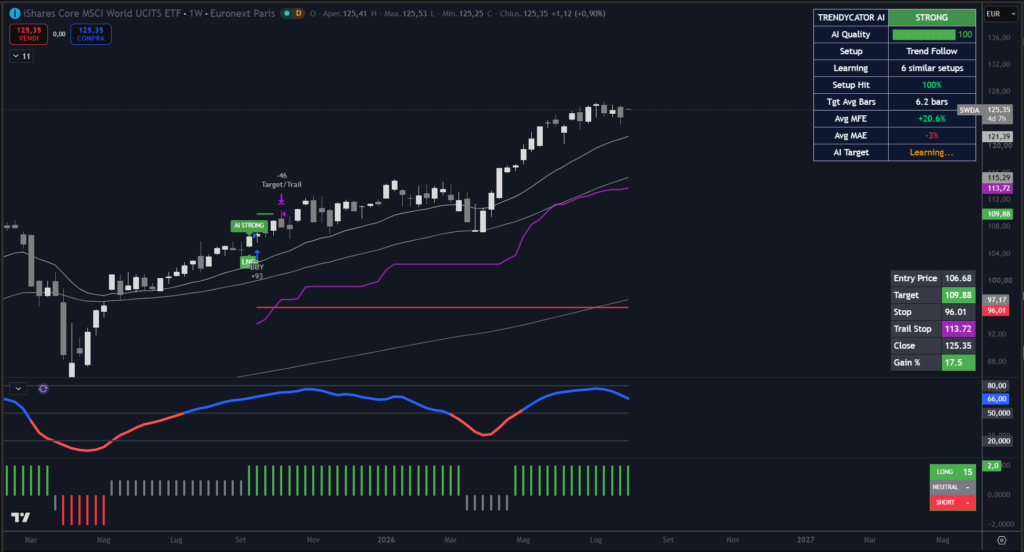1024x552 pixels.
Task: Click the LONG 15 legend cell
Action: click(x=953, y=472)
